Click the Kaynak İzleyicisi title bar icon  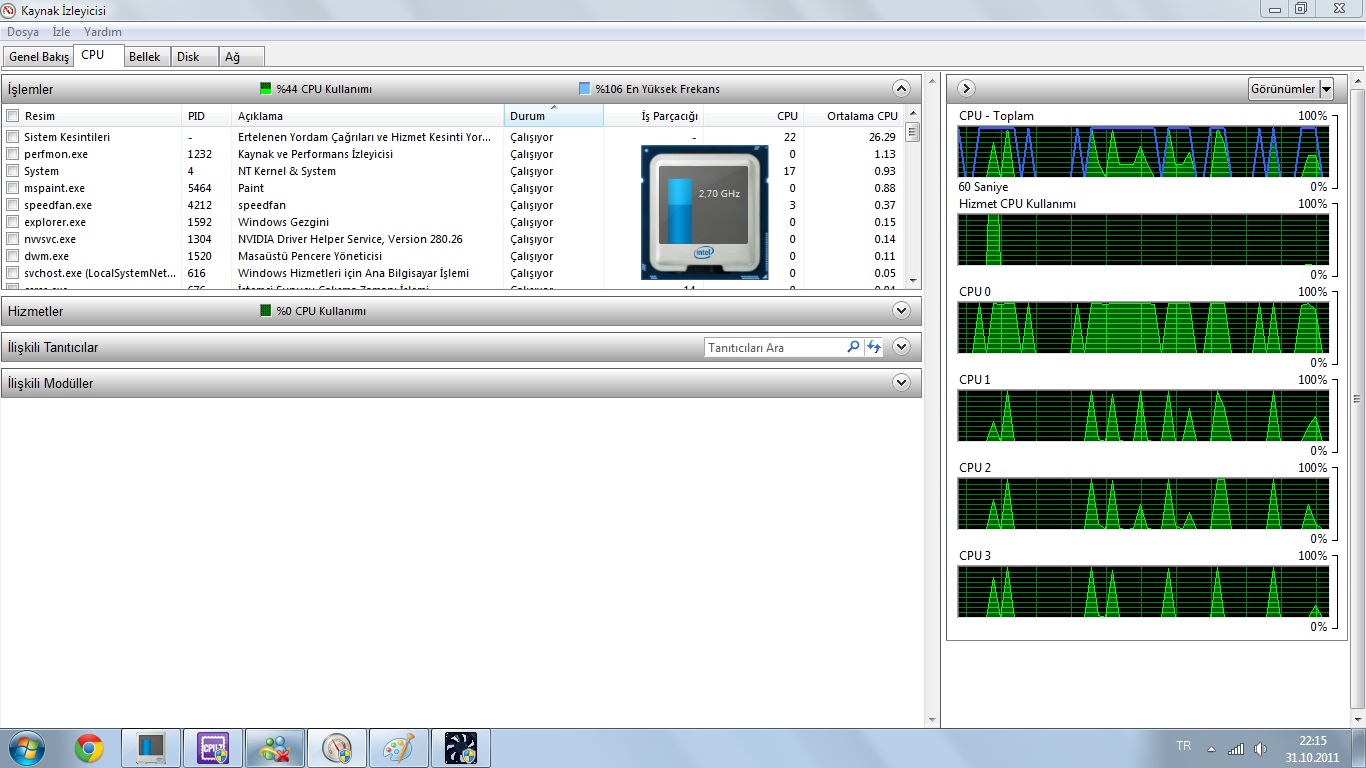10,10
